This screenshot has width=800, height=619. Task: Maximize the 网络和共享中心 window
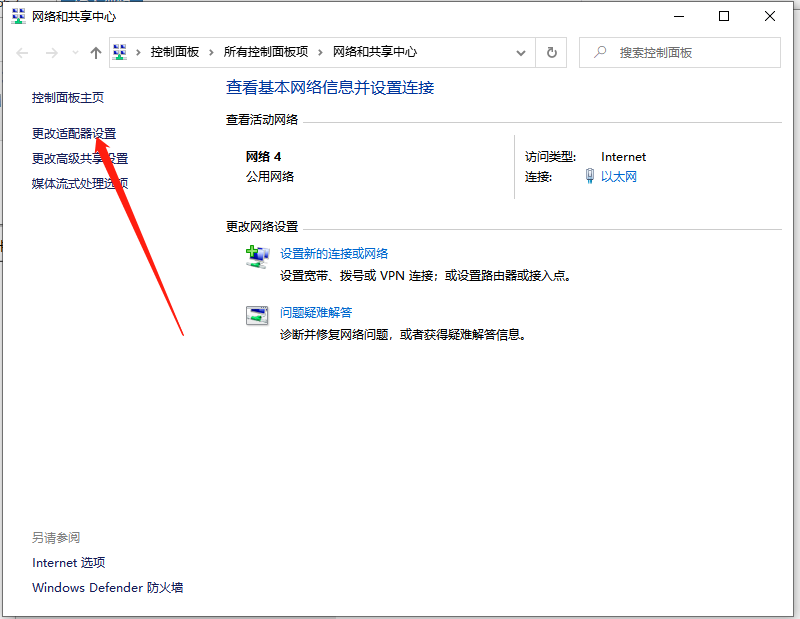[724, 16]
